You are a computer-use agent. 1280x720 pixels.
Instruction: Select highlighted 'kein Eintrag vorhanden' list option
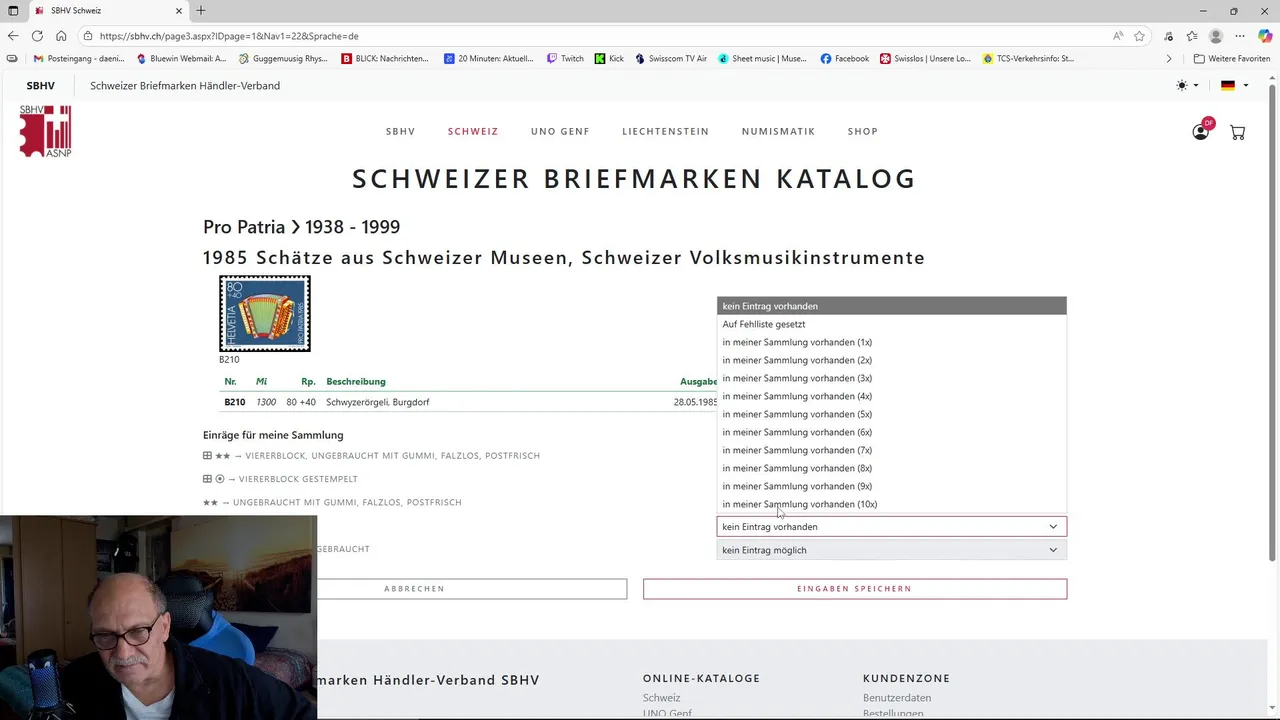click(x=892, y=306)
